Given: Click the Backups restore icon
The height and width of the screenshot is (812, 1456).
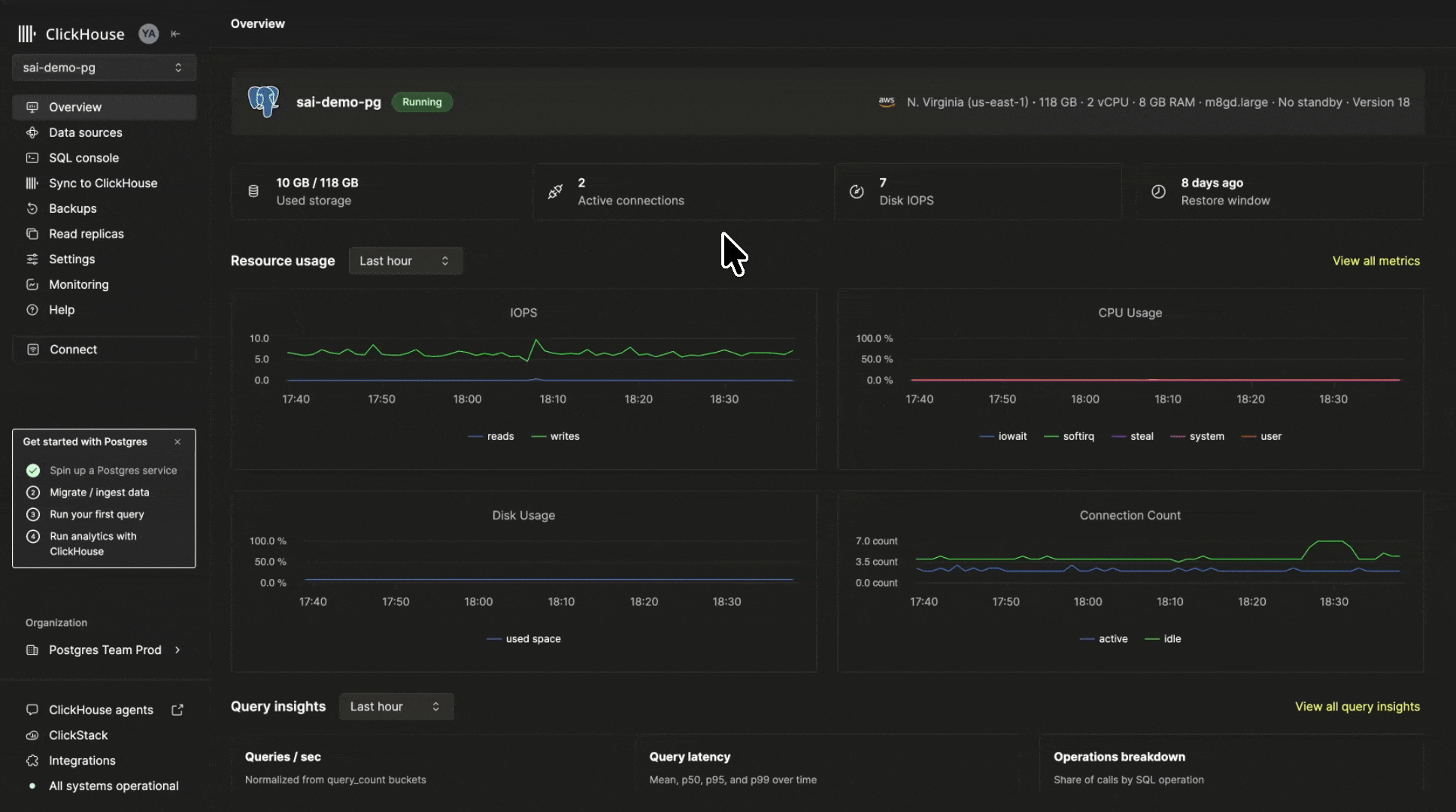Looking at the screenshot, I should pyautogui.click(x=32, y=208).
